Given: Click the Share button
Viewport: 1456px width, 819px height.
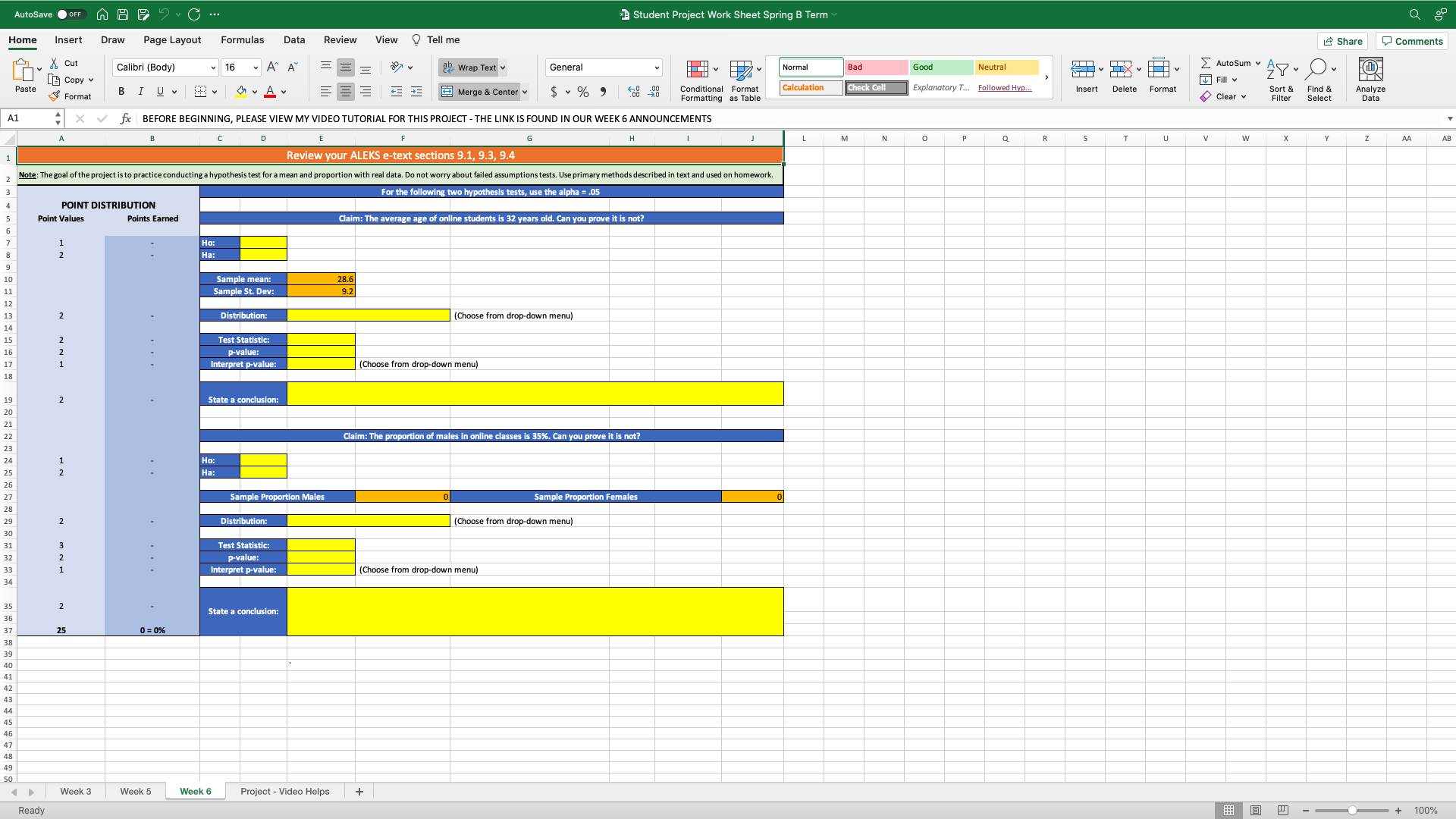Looking at the screenshot, I should [x=1342, y=41].
